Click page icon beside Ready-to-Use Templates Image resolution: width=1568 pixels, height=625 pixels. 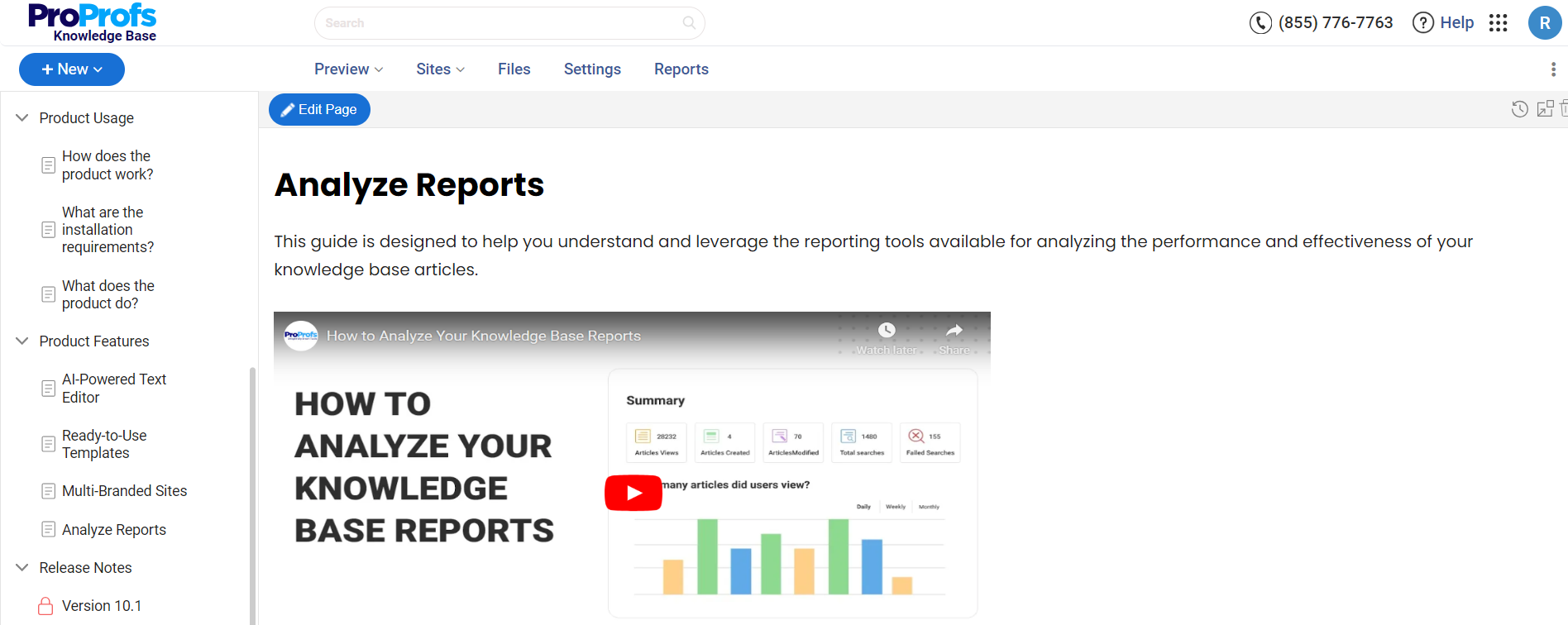click(x=49, y=444)
